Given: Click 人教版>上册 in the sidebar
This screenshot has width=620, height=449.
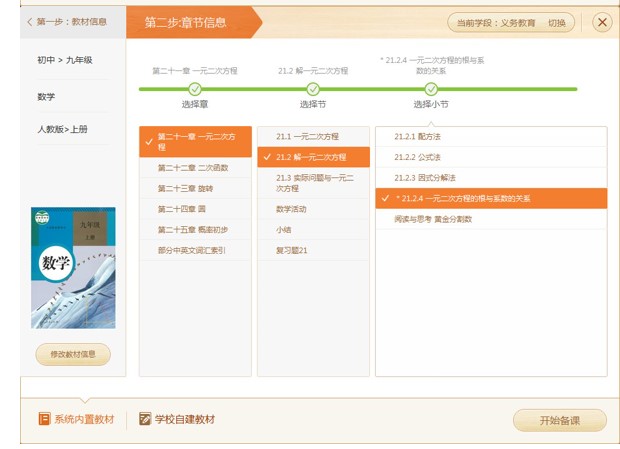Looking at the screenshot, I should tap(62, 129).
